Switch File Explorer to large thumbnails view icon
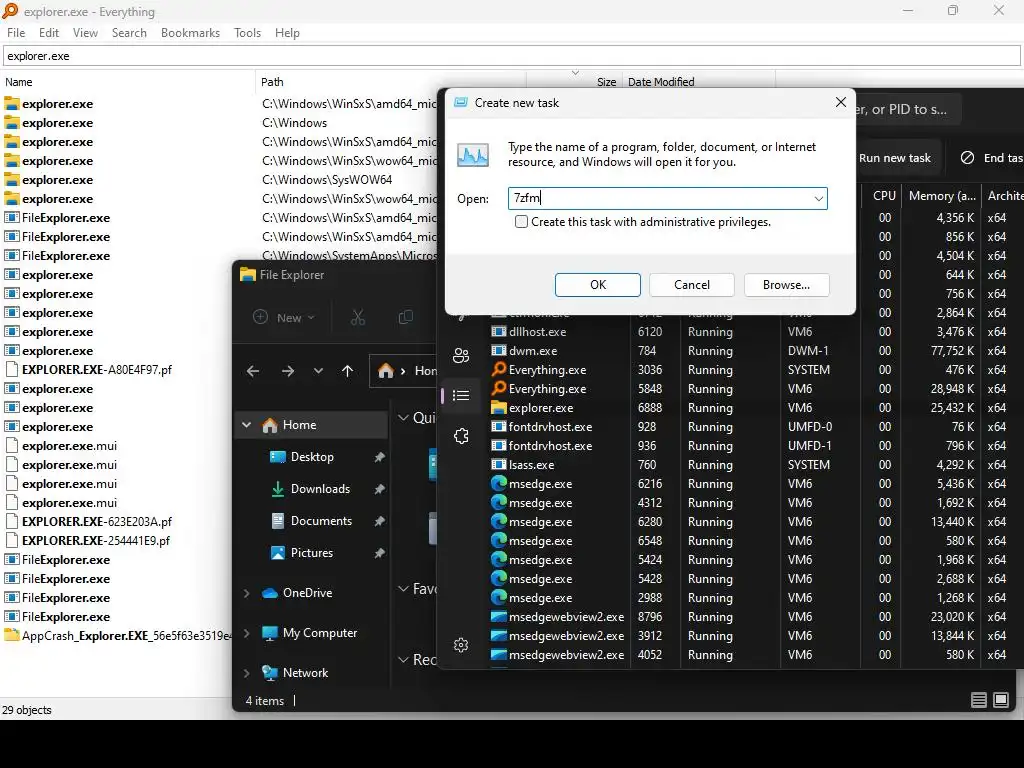The image size is (1024, 768). 1001,700
